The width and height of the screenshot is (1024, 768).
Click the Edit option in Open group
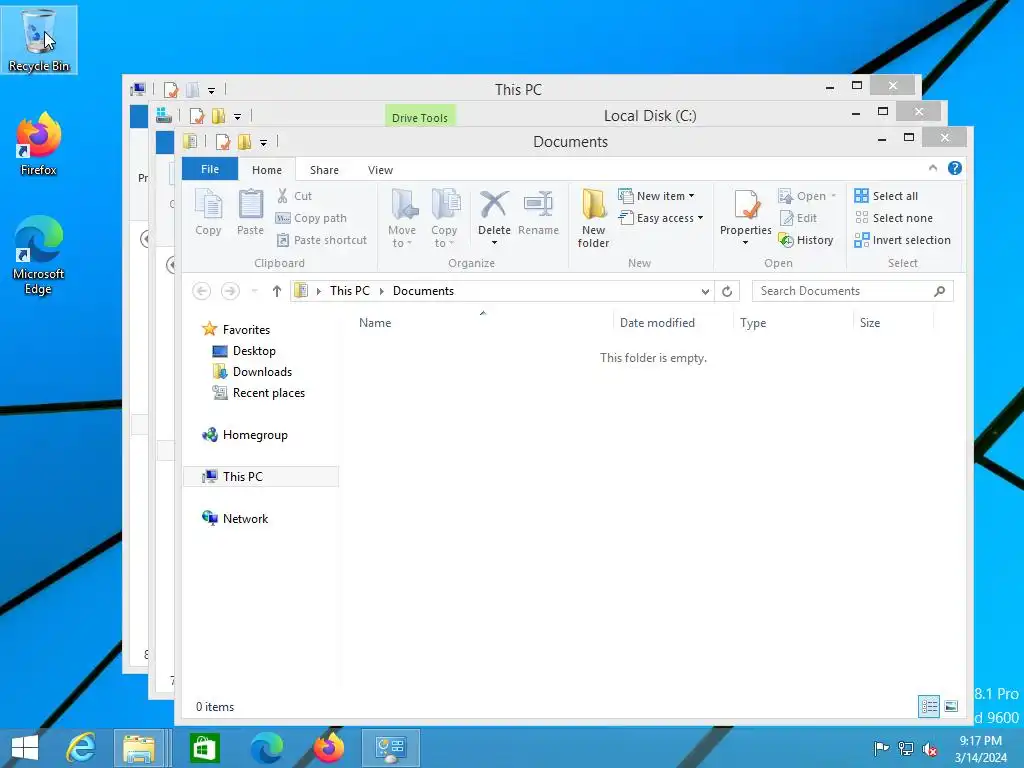pos(798,218)
